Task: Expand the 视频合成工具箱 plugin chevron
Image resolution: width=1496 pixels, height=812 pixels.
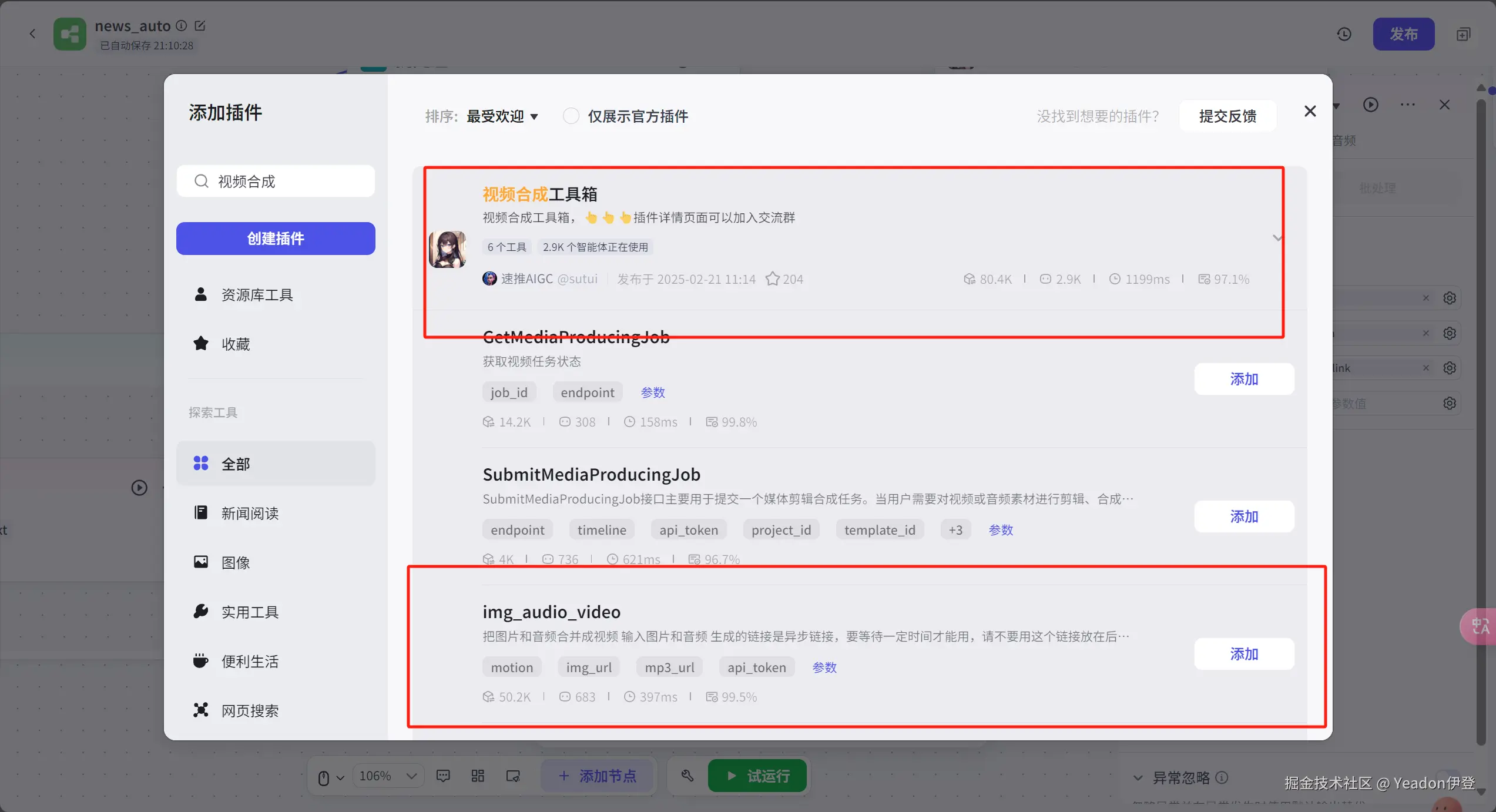Action: tap(1277, 238)
